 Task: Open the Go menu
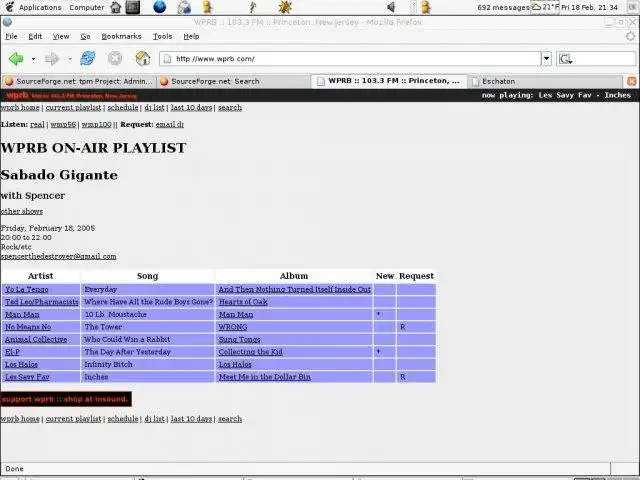pyautogui.click(x=85, y=36)
